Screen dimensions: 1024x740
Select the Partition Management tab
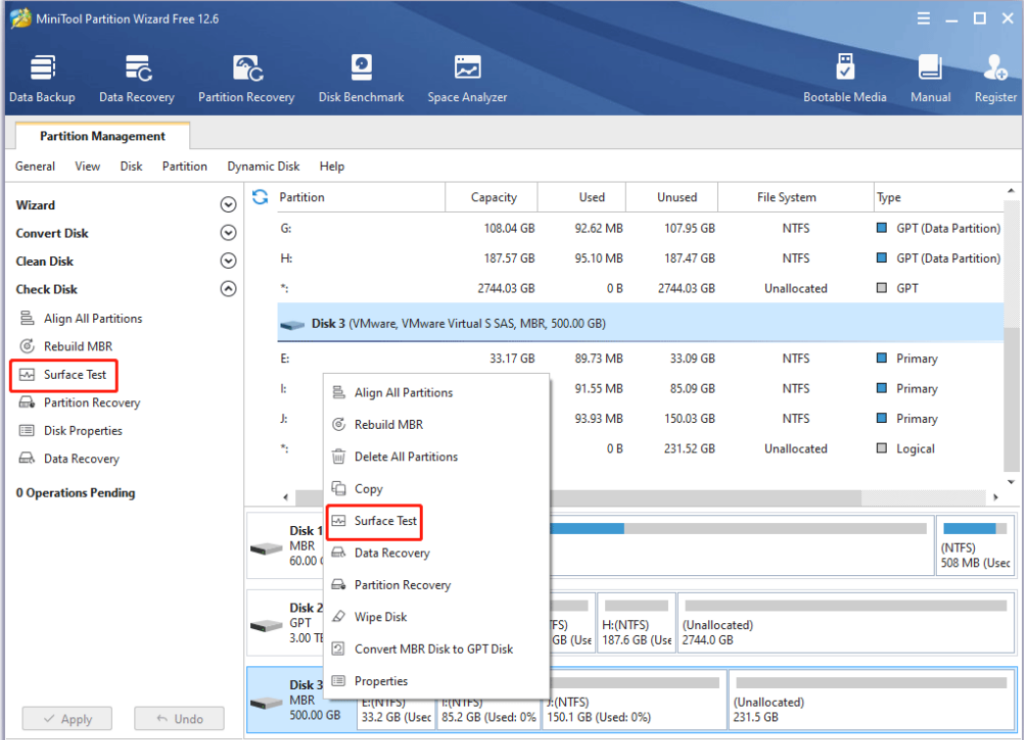pos(102,136)
